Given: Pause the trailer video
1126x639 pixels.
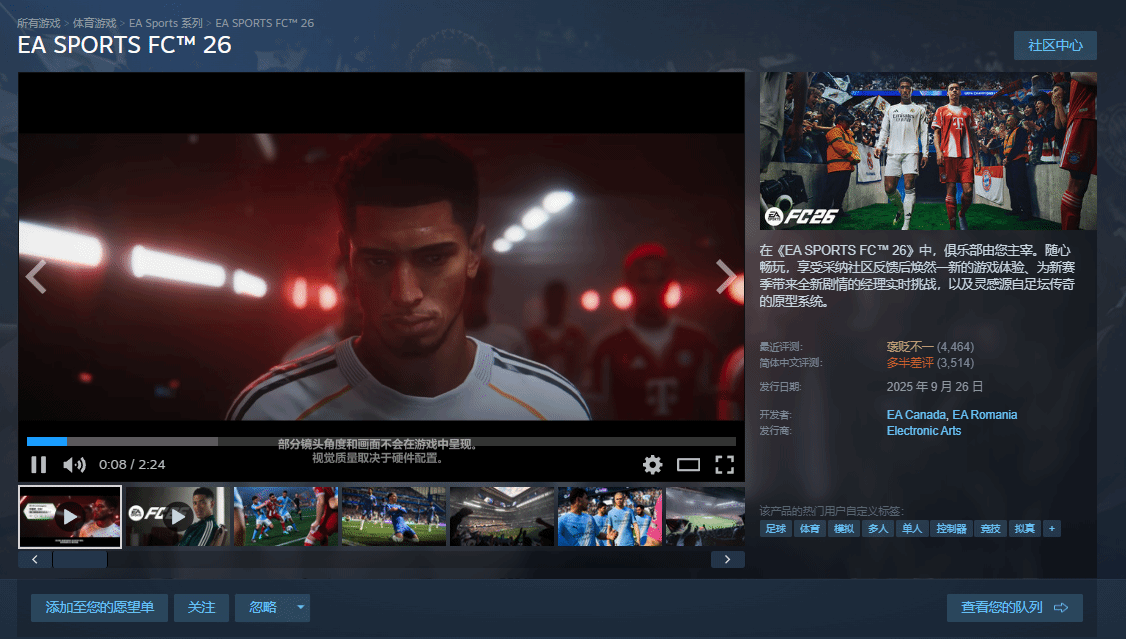Looking at the screenshot, I should coord(39,464).
